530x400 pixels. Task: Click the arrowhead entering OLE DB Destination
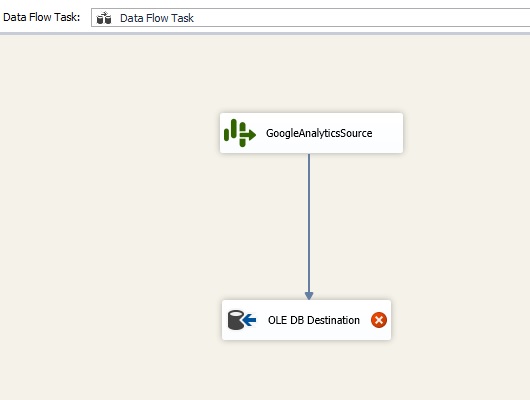pos(309,296)
